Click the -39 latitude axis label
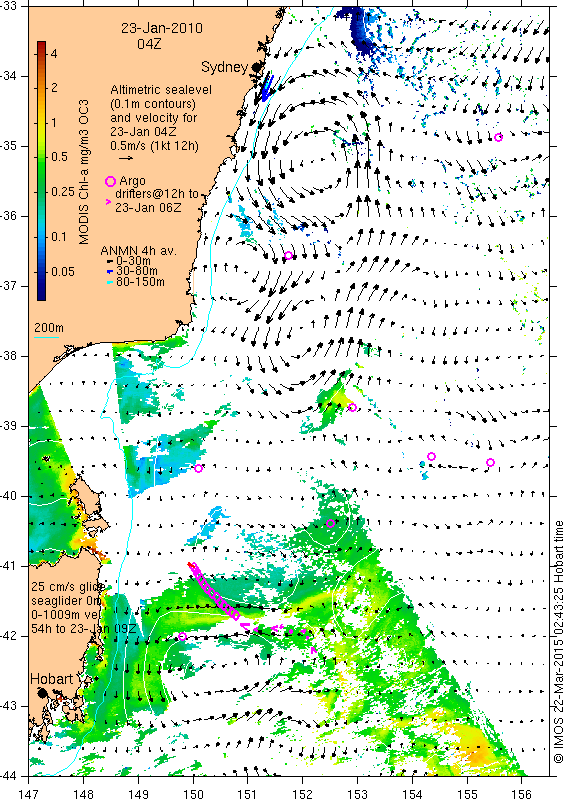The height and width of the screenshot is (800, 570). [8, 426]
